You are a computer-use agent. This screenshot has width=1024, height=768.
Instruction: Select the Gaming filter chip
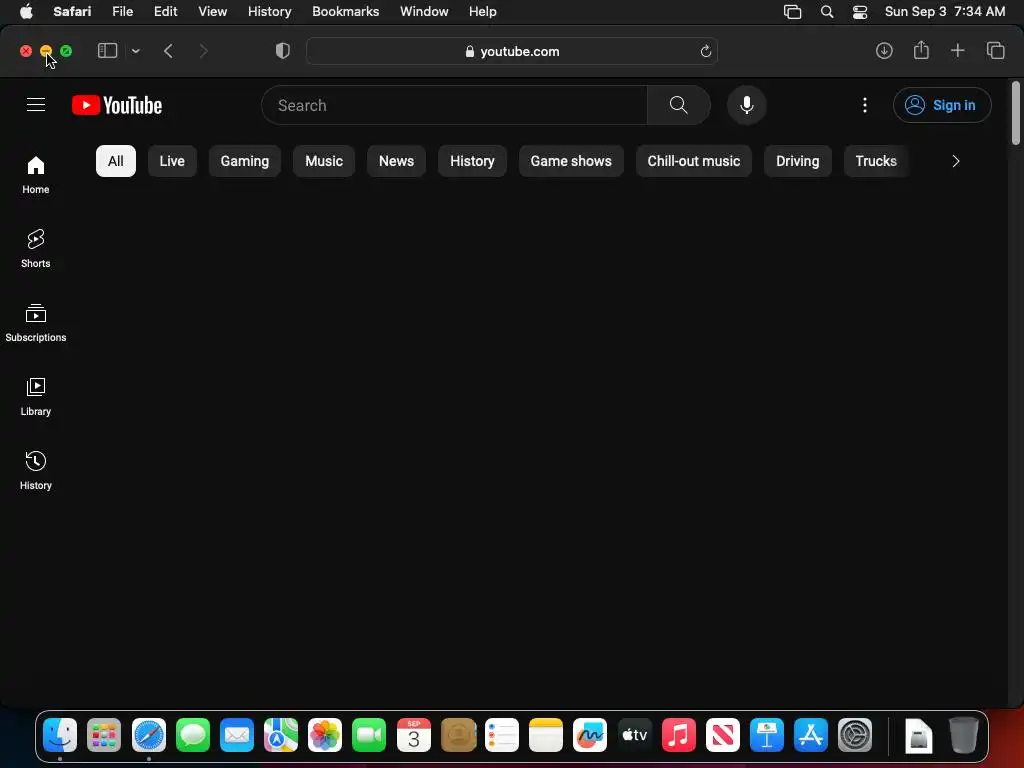pos(245,161)
